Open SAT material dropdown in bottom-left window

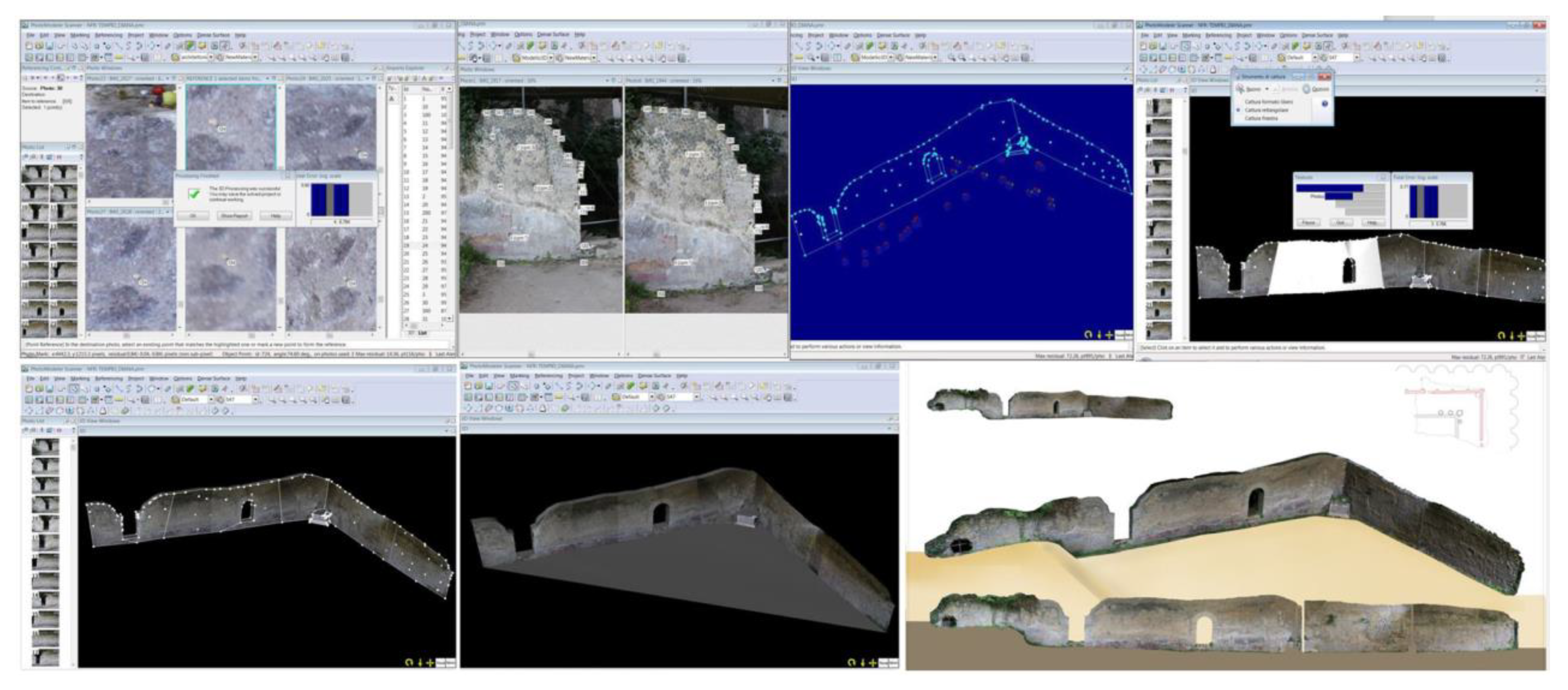point(255,400)
